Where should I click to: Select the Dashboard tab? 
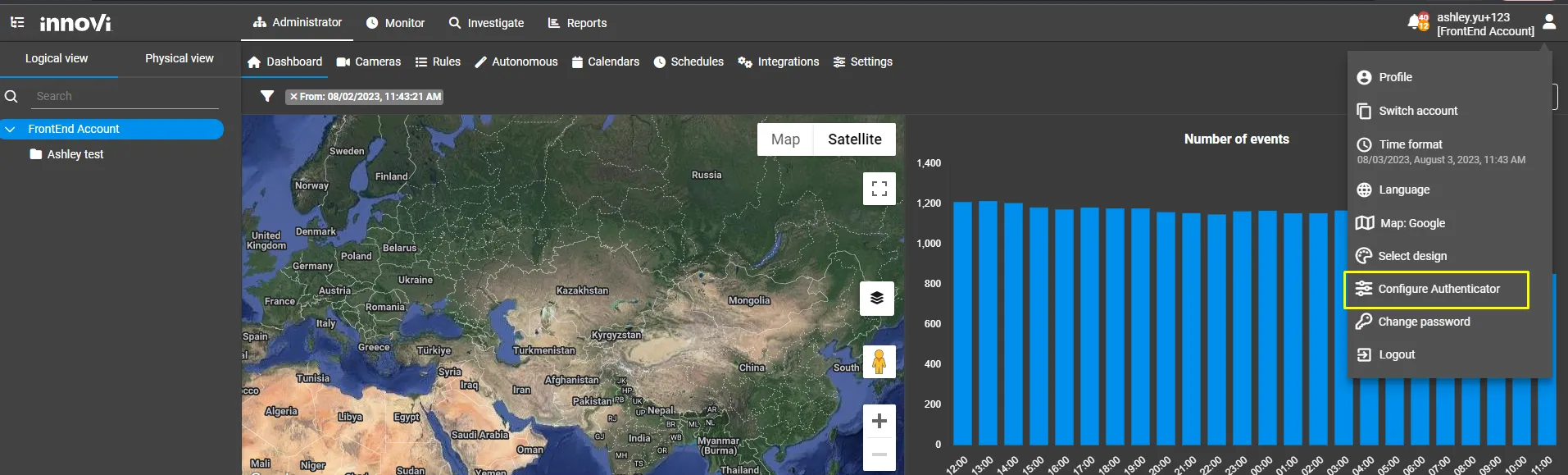click(x=284, y=62)
